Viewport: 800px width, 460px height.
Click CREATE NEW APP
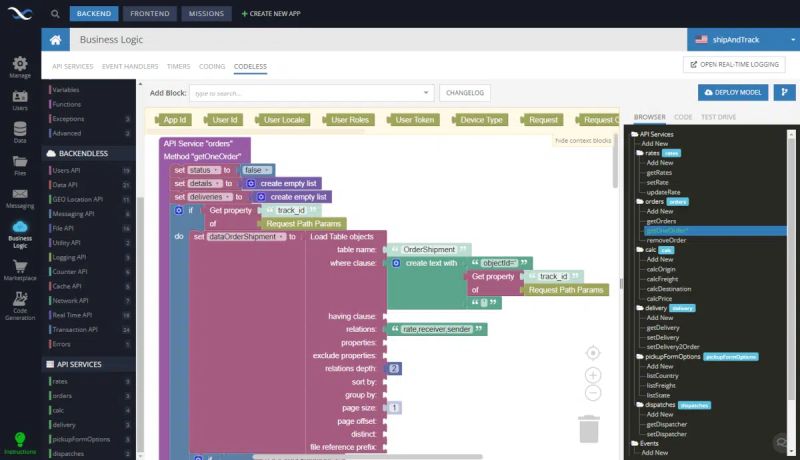(x=271, y=14)
